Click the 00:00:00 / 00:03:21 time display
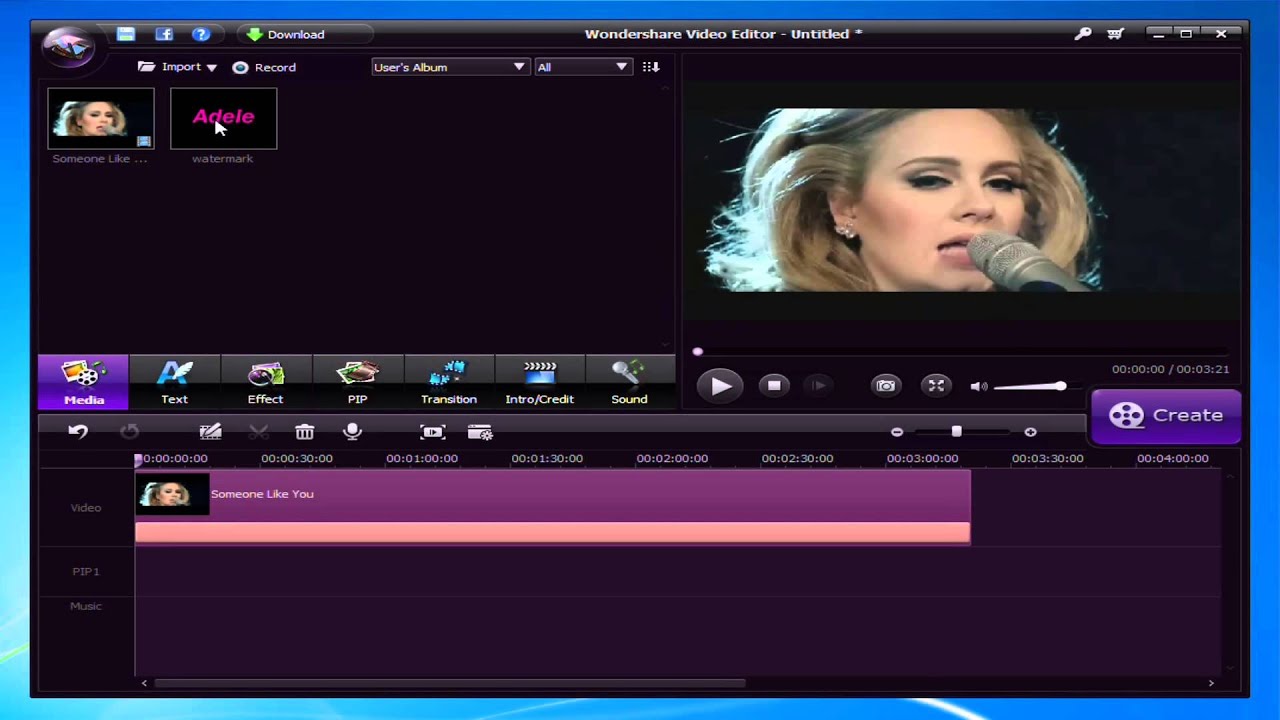The width and height of the screenshot is (1280, 720). pyautogui.click(x=1170, y=369)
